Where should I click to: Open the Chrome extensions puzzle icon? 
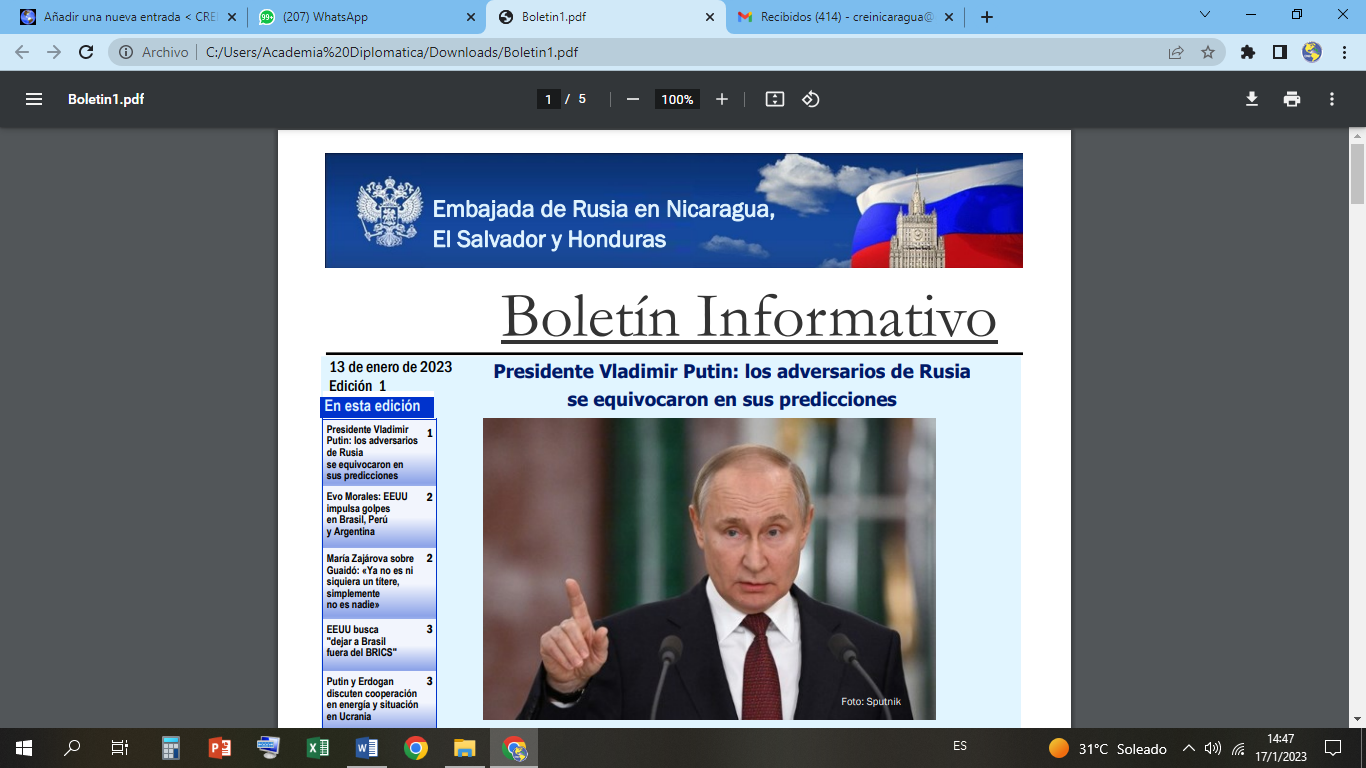1247,52
